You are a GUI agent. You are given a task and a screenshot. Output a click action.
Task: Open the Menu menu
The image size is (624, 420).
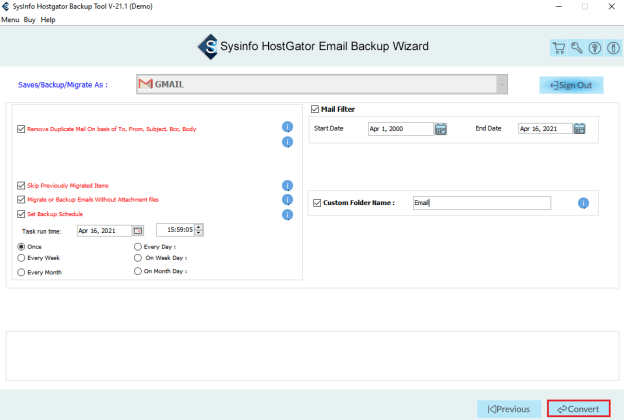10,20
